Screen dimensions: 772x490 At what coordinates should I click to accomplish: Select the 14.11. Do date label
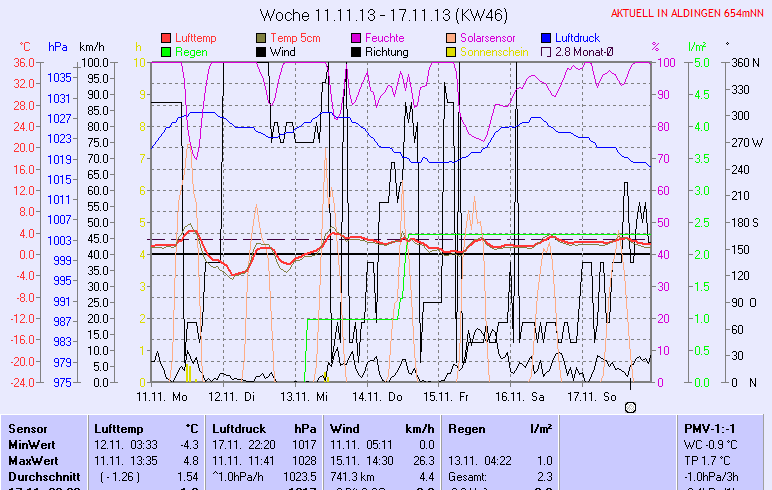[384, 396]
